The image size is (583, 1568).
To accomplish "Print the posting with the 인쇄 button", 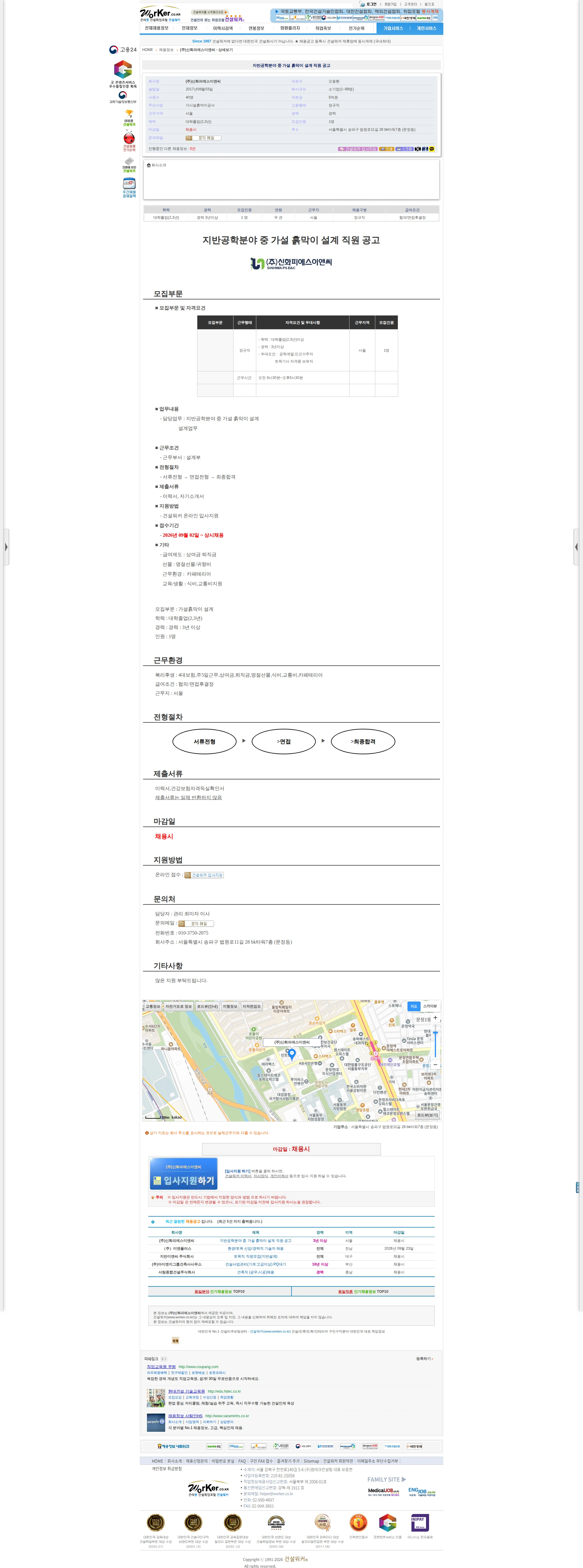I will 386,149.
